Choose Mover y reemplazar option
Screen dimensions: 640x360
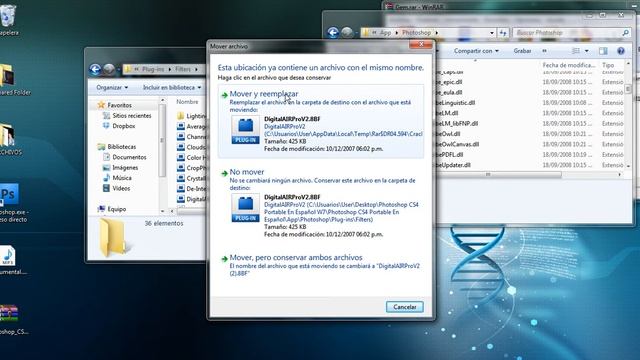pos(320,121)
